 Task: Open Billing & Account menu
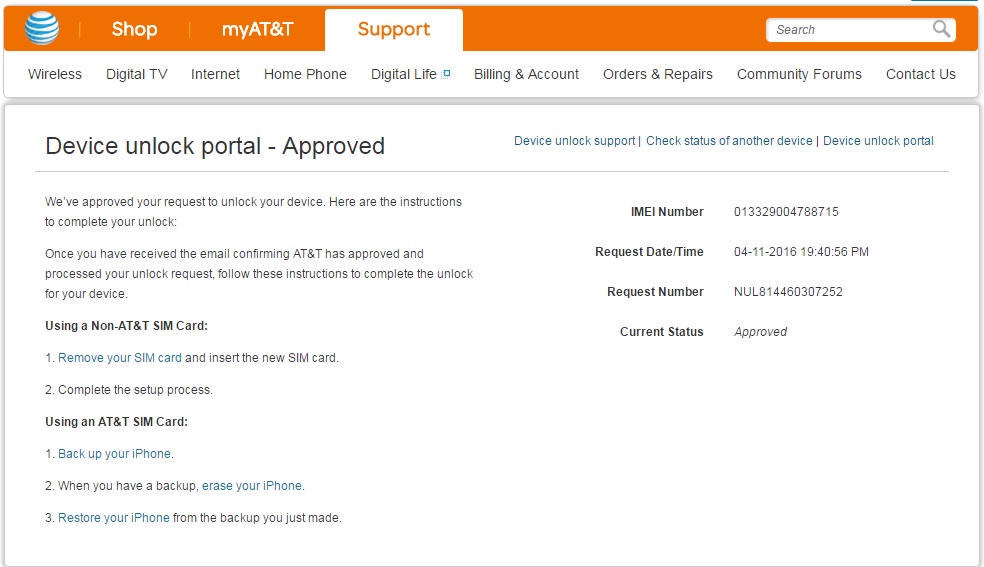[526, 74]
